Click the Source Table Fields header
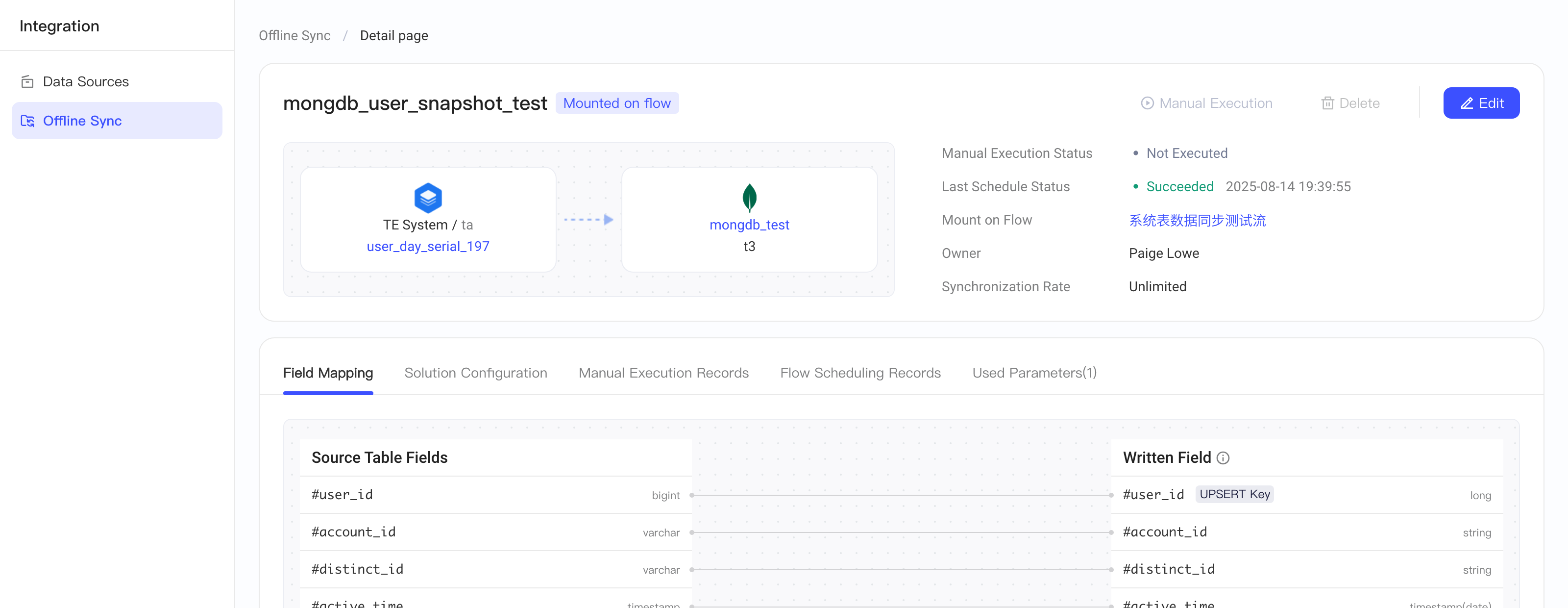This screenshot has width=1568, height=608. click(379, 457)
